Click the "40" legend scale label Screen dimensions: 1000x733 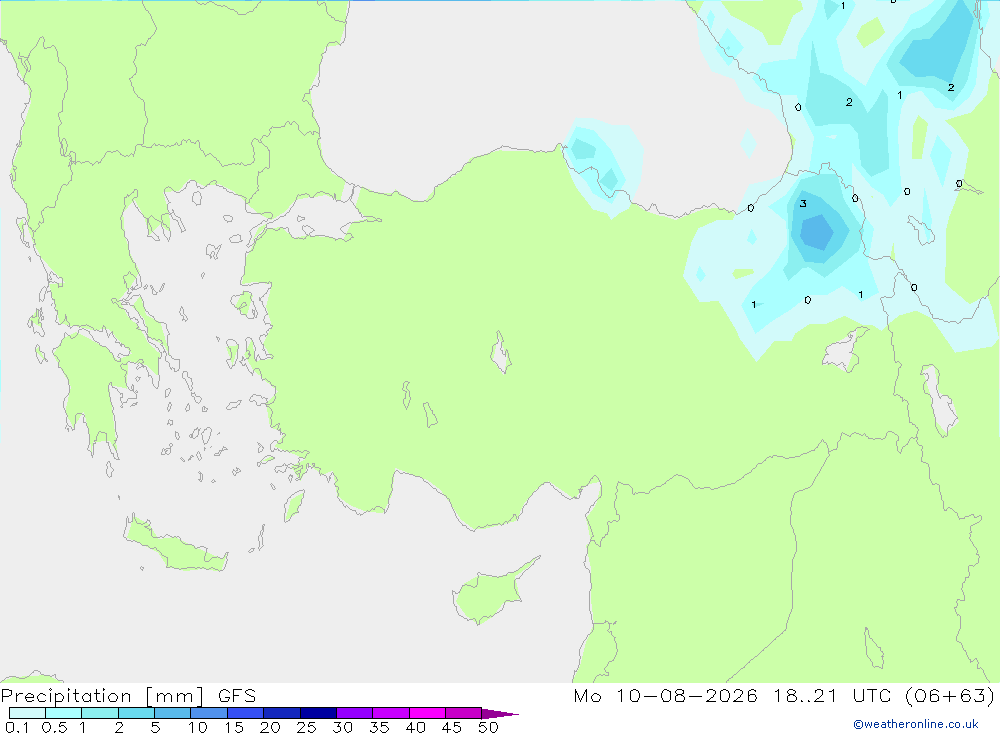click(416, 727)
